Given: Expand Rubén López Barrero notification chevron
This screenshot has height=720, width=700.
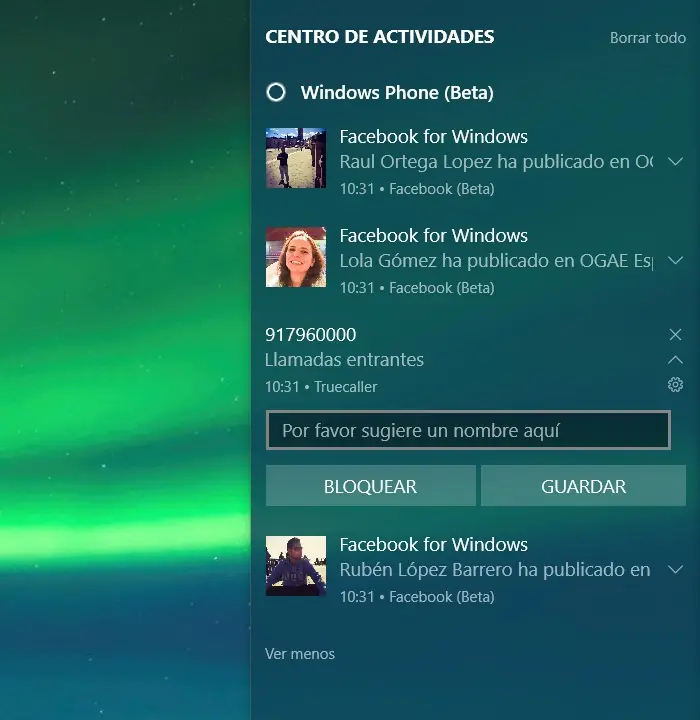Looking at the screenshot, I should (x=675, y=569).
